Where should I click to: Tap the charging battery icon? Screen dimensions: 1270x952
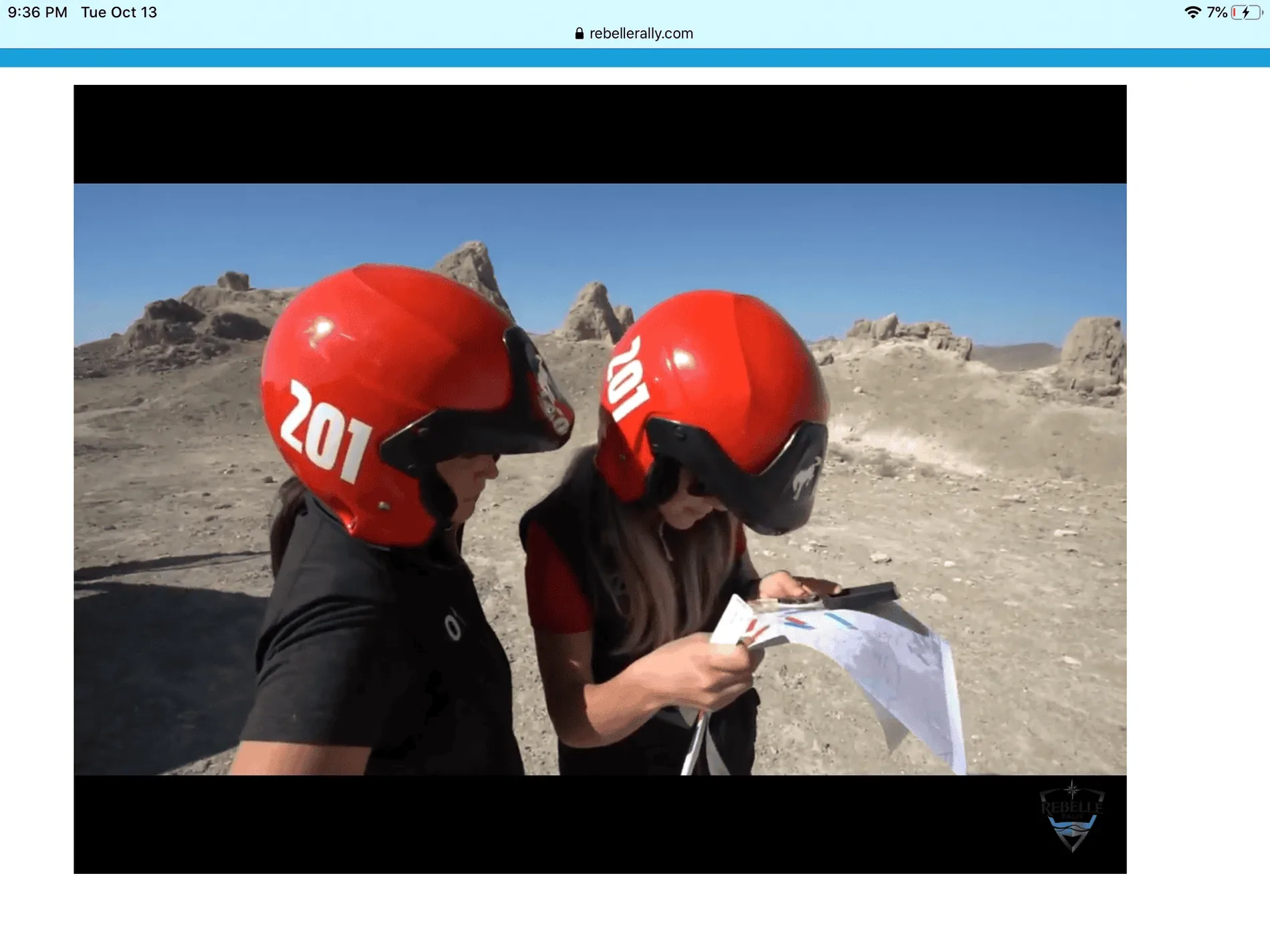[x=1245, y=12]
